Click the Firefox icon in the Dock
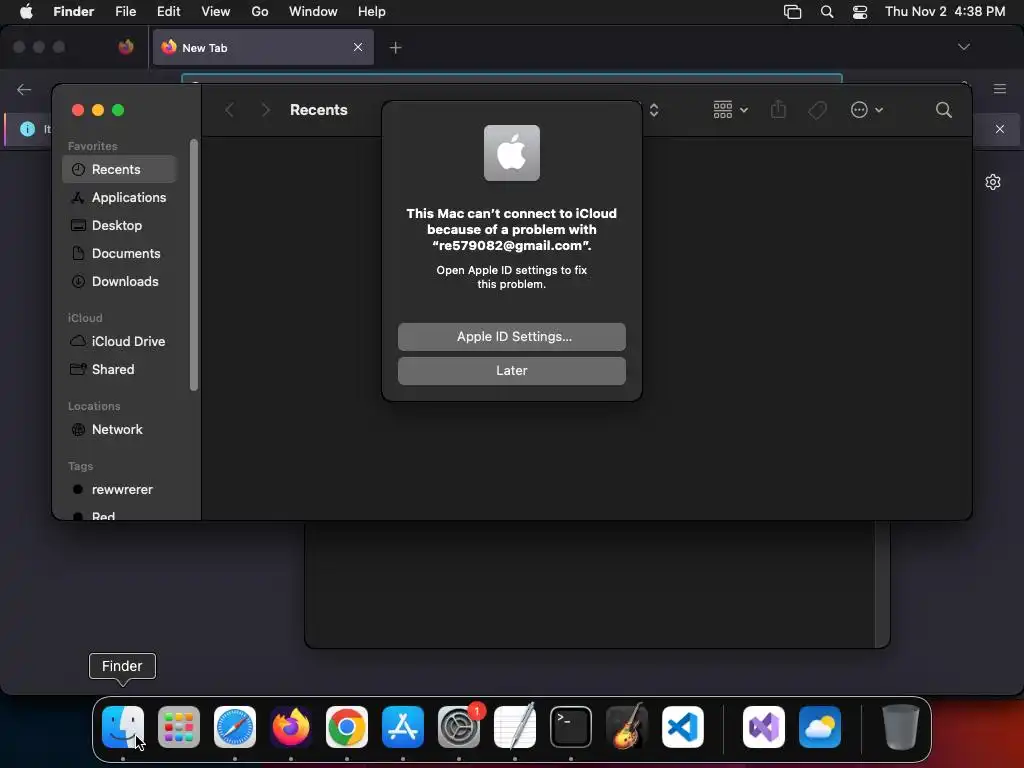Image resolution: width=1024 pixels, height=768 pixels. point(291,727)
